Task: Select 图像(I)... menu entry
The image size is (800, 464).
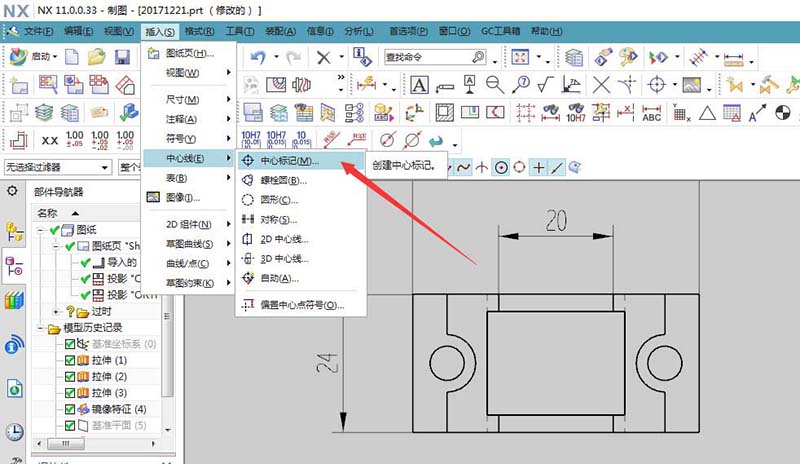Action: [188, 198]
